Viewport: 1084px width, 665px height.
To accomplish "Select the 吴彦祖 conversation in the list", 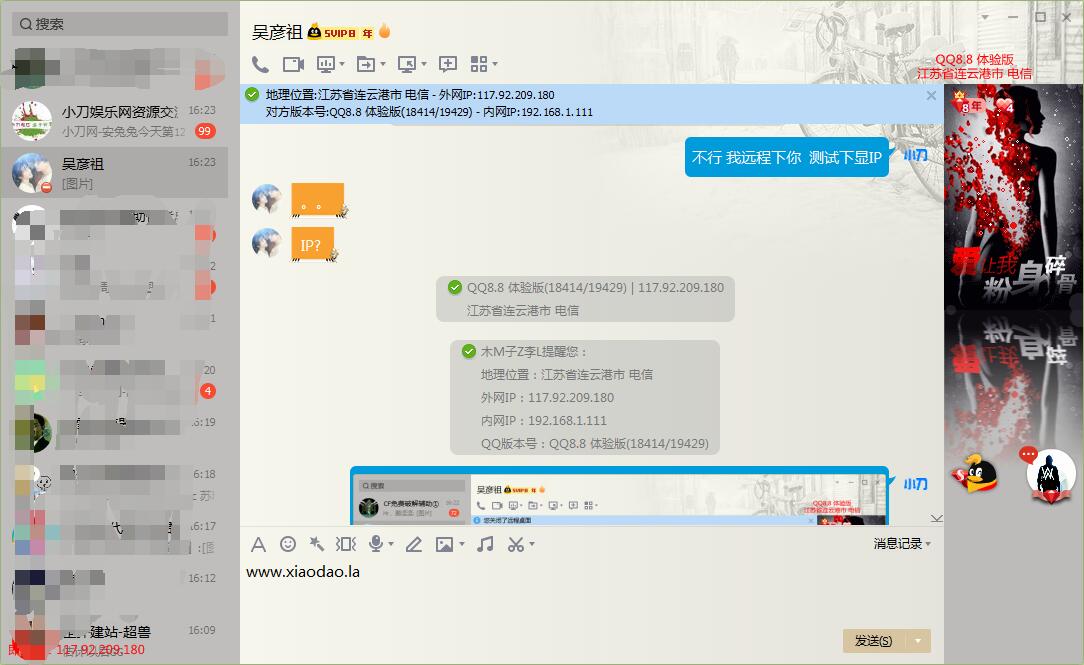I will coord(120,173).
